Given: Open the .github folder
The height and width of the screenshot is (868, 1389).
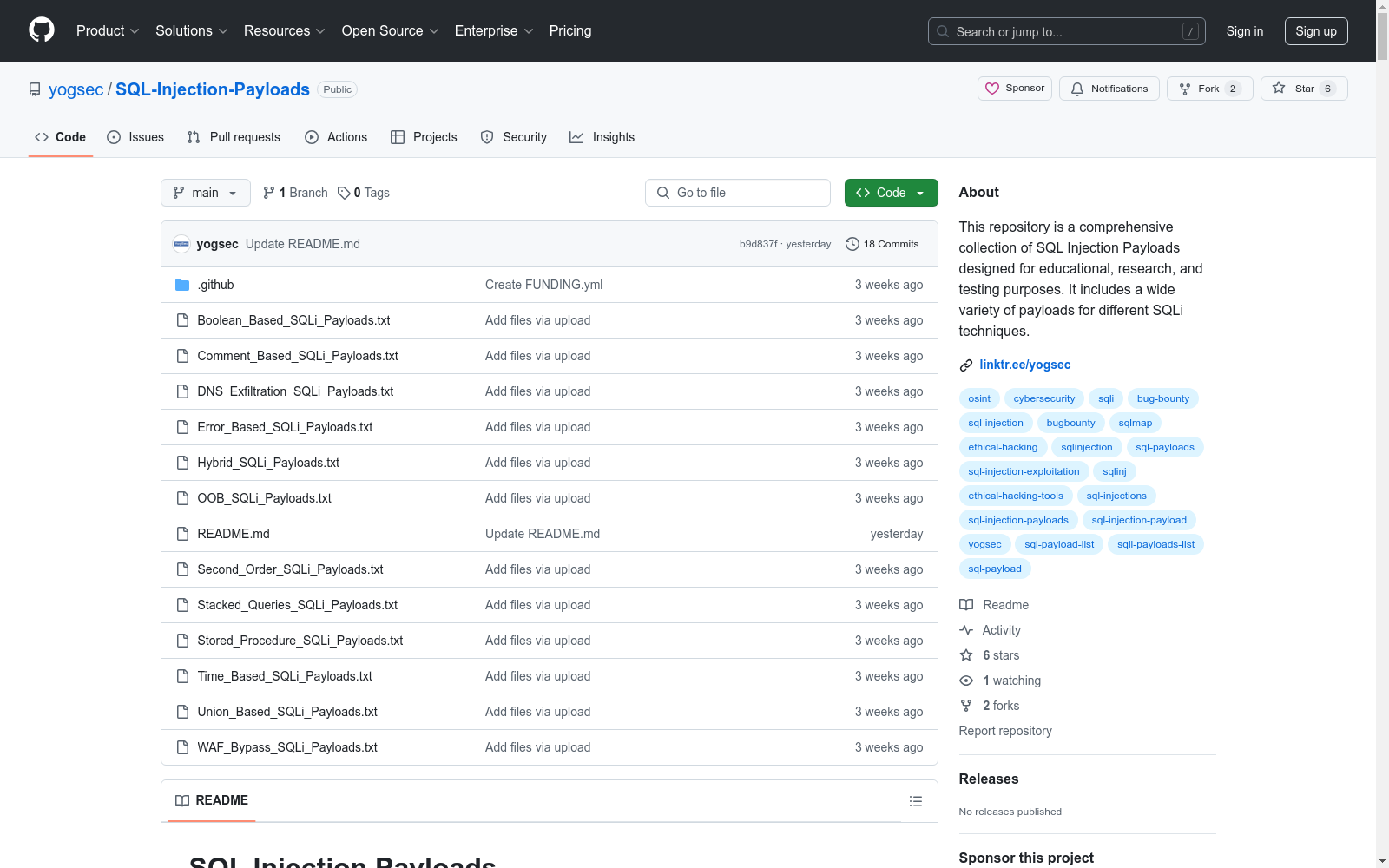Looking at the screenshot, I should (215, 285).
